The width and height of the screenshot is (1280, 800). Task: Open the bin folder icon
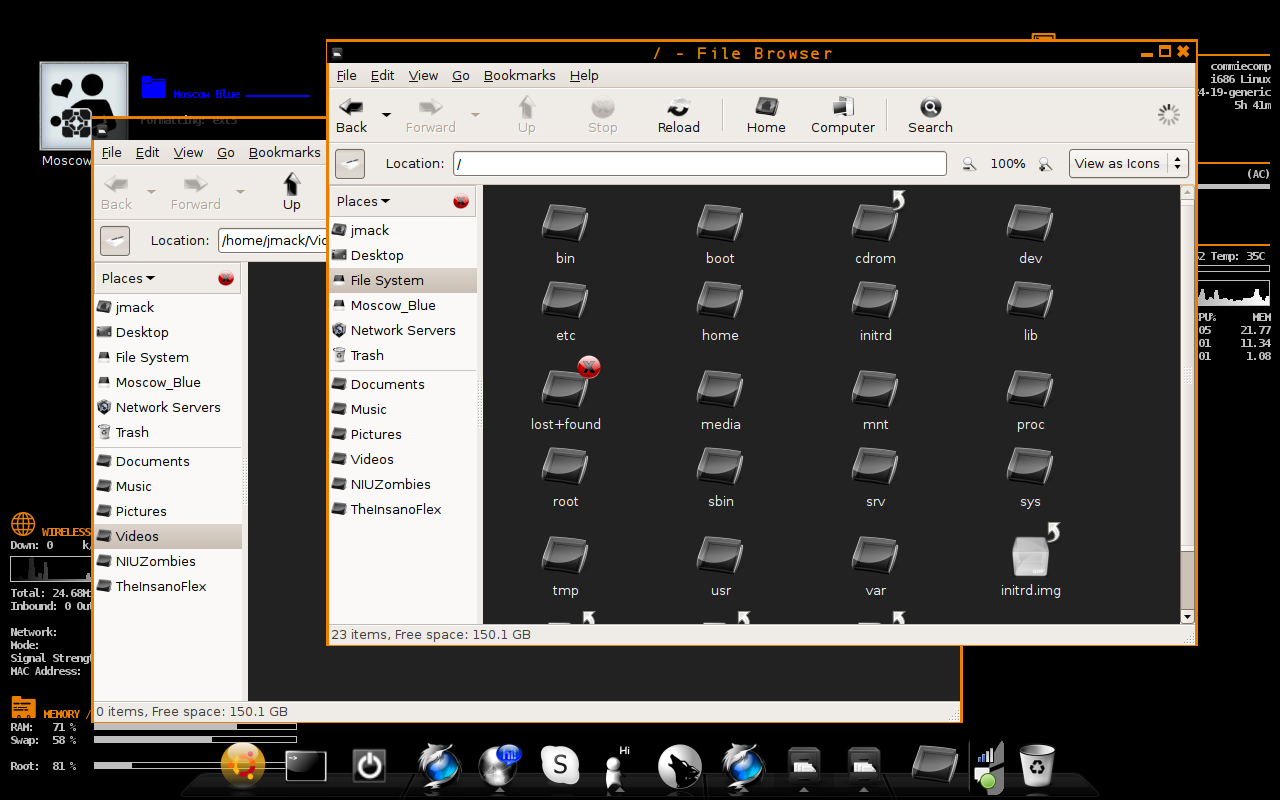(x=565, y=223)
